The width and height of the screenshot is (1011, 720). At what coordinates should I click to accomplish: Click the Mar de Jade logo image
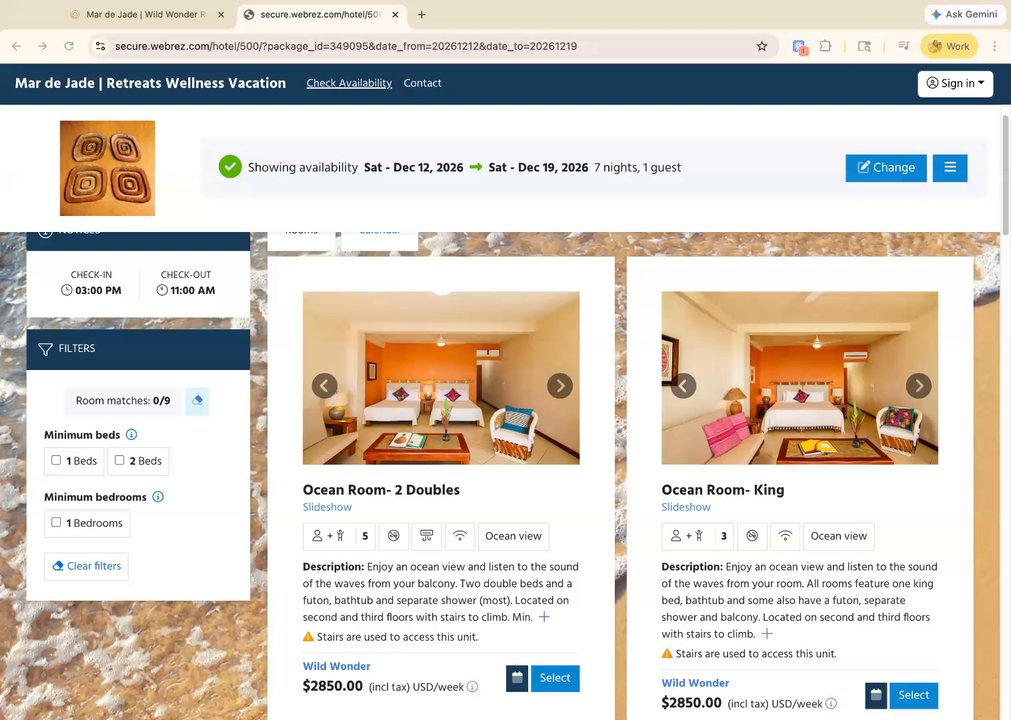[107, 168]
